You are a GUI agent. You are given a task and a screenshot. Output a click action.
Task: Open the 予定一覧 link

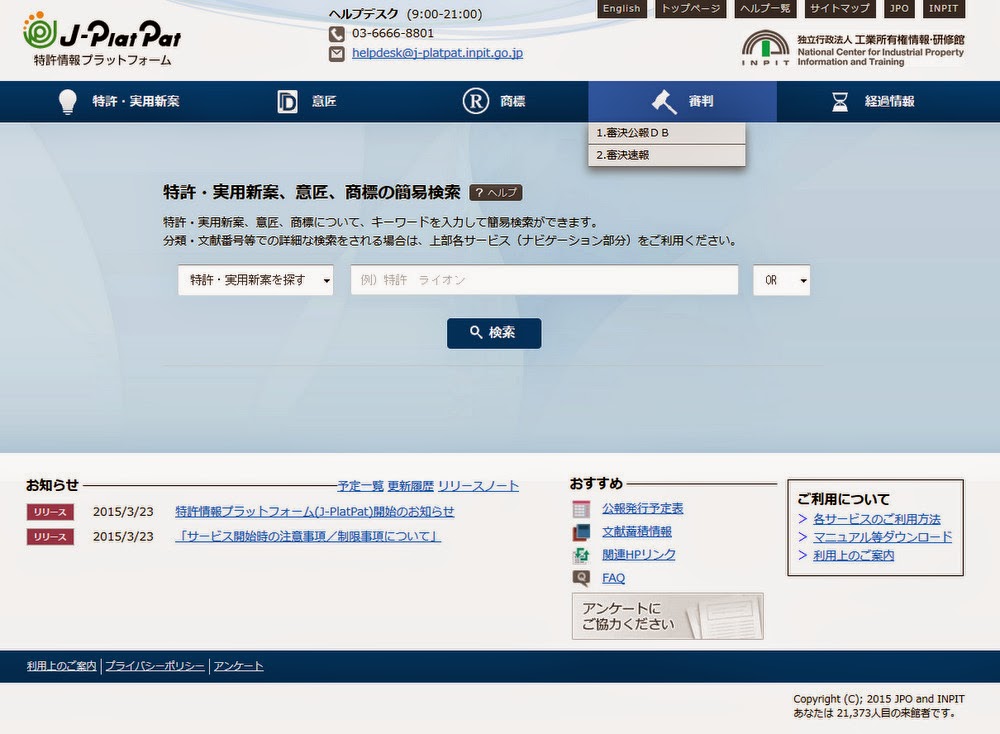pyautogui.click(x=360, y=486)
